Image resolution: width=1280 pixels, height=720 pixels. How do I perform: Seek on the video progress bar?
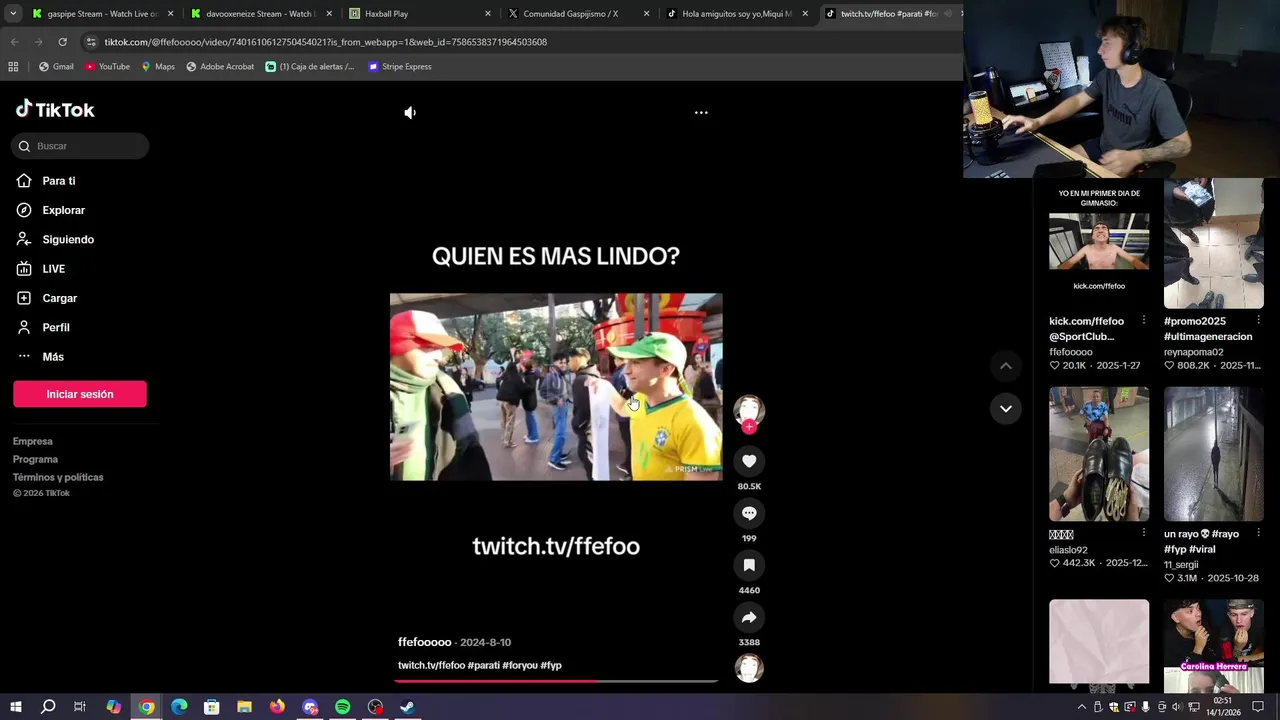[x=556, y=681]
